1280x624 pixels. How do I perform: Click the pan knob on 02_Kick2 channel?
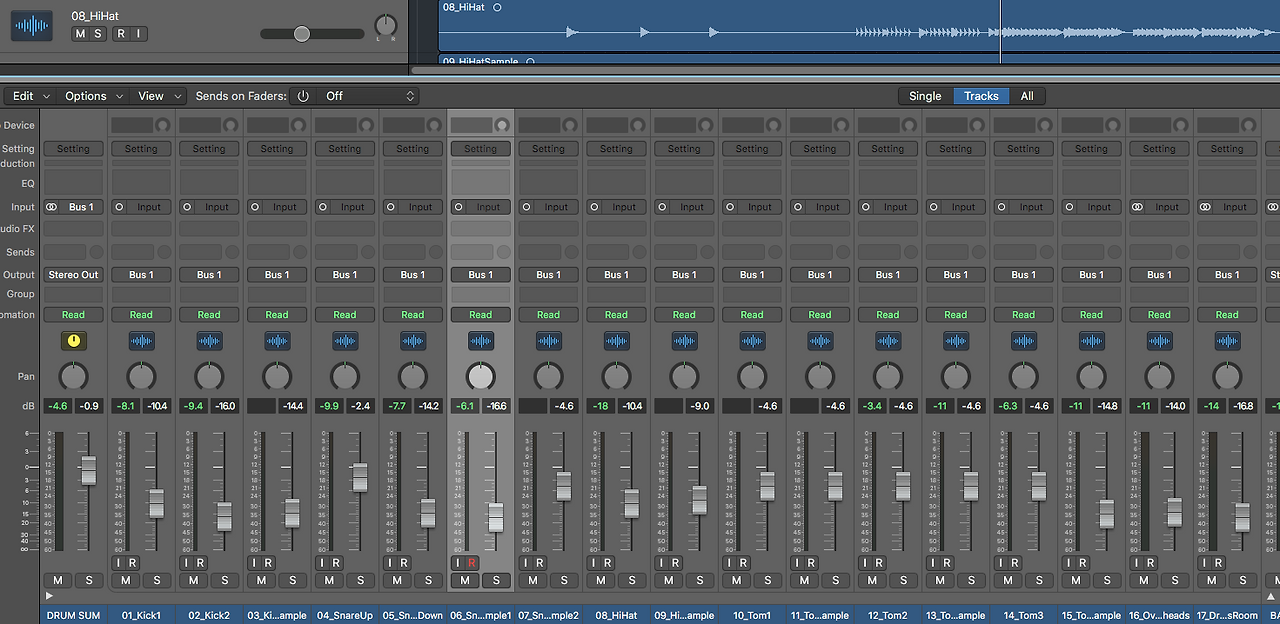[209, 376]
